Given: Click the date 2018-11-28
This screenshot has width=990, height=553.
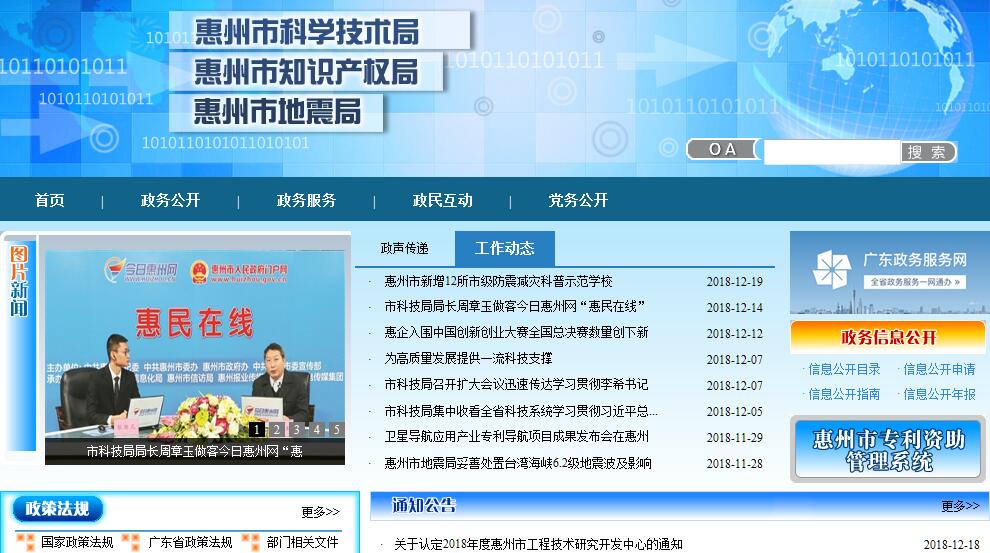Looking at the screenshot, I should tap(734, 464).
